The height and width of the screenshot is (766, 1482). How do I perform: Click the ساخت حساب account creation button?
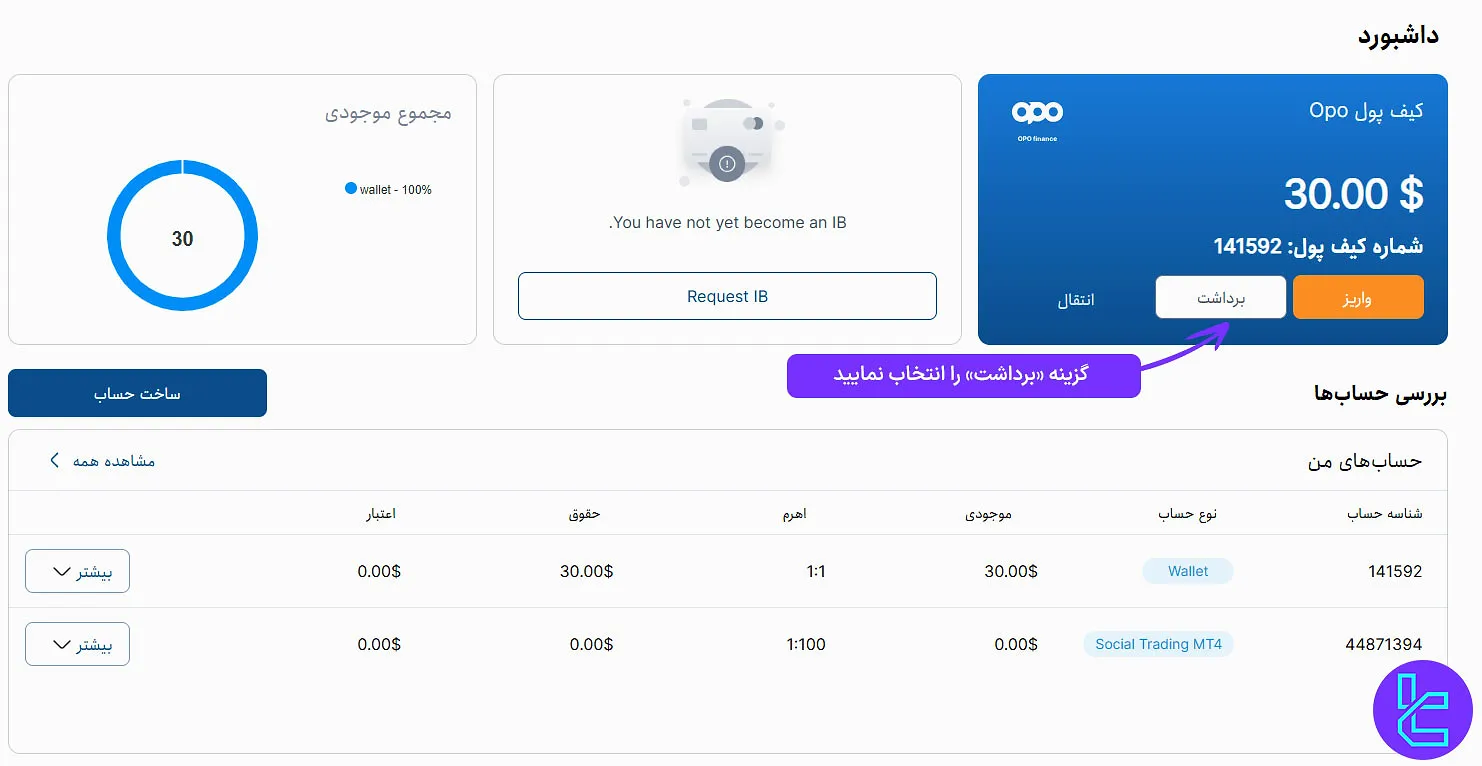[137, 392]
